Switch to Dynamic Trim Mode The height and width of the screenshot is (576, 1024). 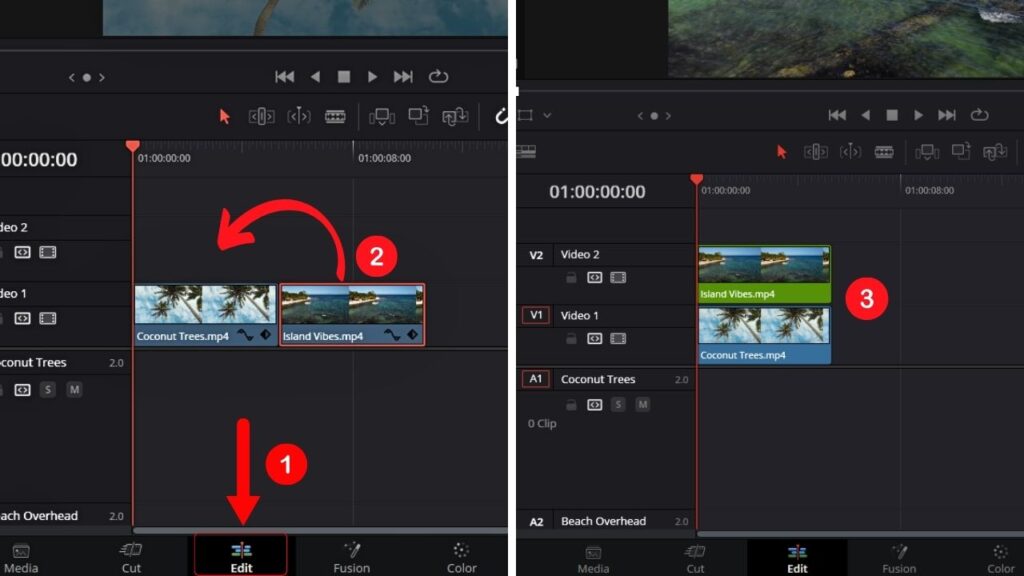(299, 117)
